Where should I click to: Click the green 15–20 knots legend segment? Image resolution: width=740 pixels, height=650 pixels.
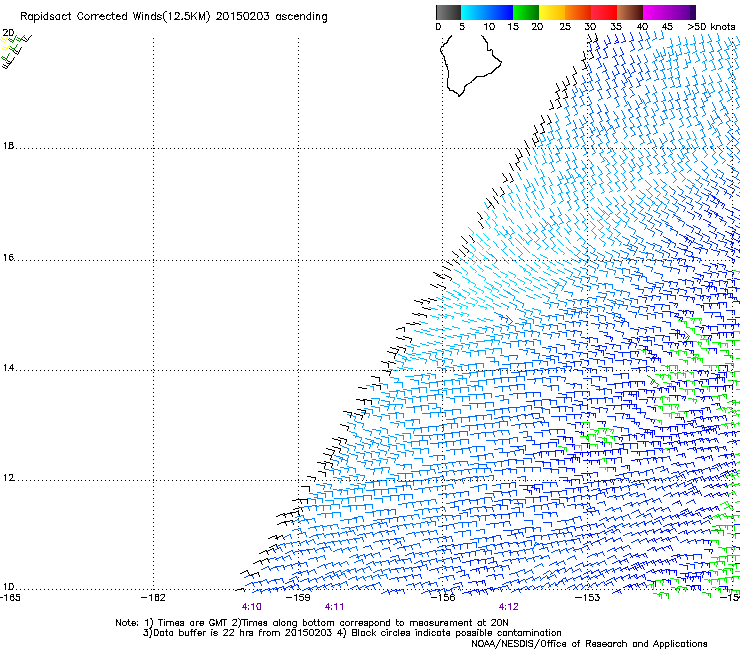coord(526,12)
